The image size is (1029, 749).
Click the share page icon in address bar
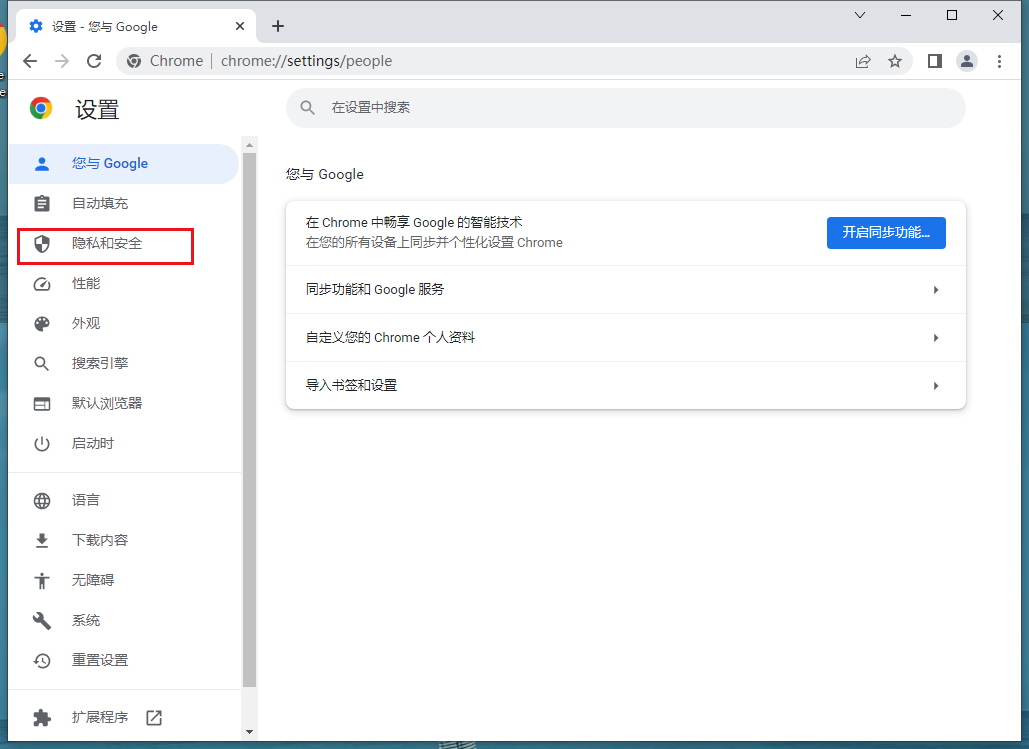tap(863, 61)
